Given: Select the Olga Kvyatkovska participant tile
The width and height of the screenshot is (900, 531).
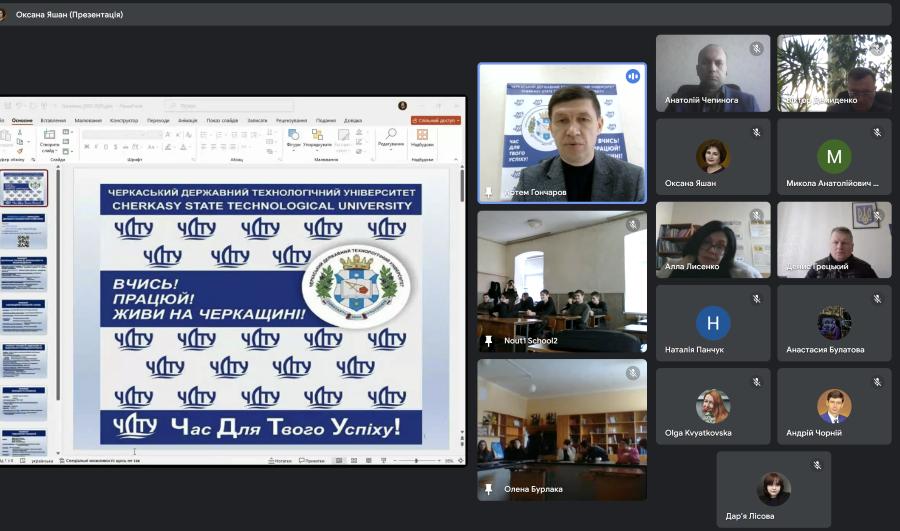Looking at the screenshot, I should tap(713, 406).
